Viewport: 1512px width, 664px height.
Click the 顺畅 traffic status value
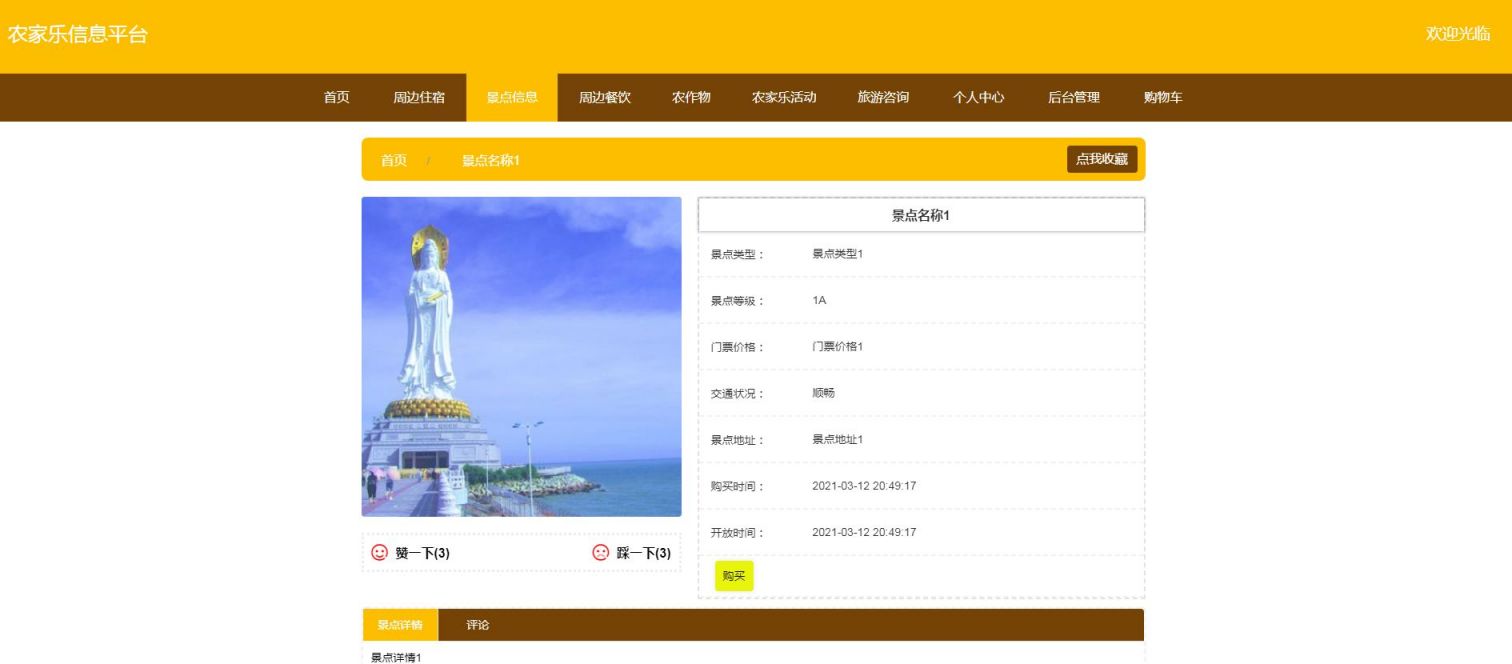[x=823, y=393]
